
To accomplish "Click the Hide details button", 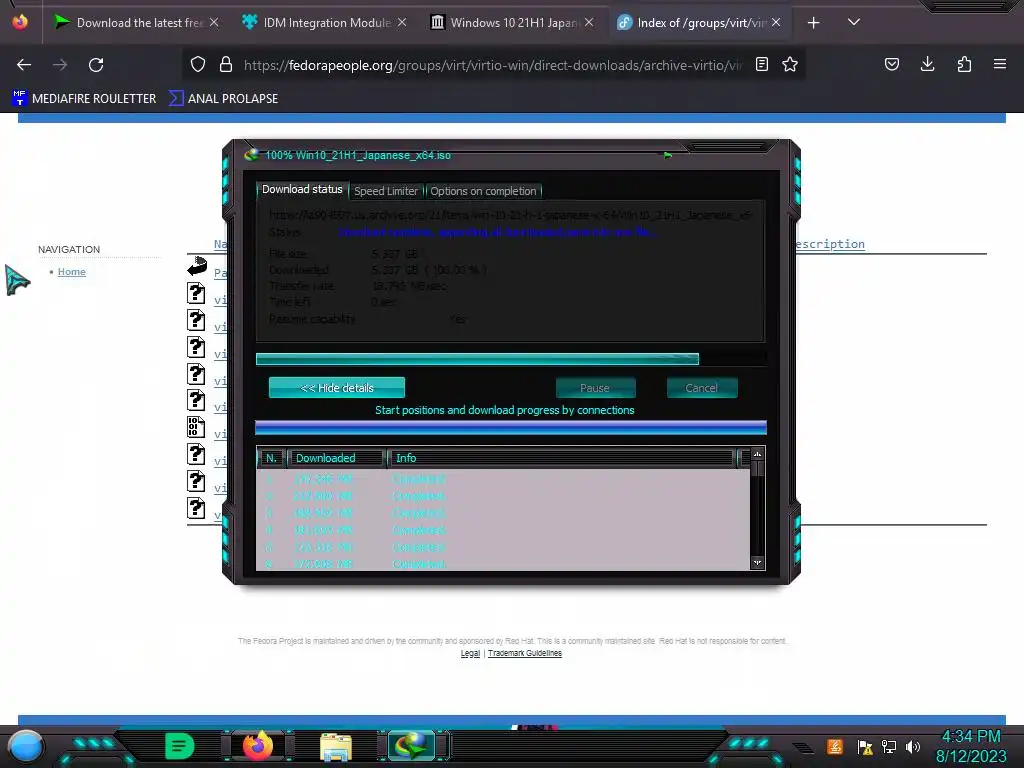I will coord(337,387).
